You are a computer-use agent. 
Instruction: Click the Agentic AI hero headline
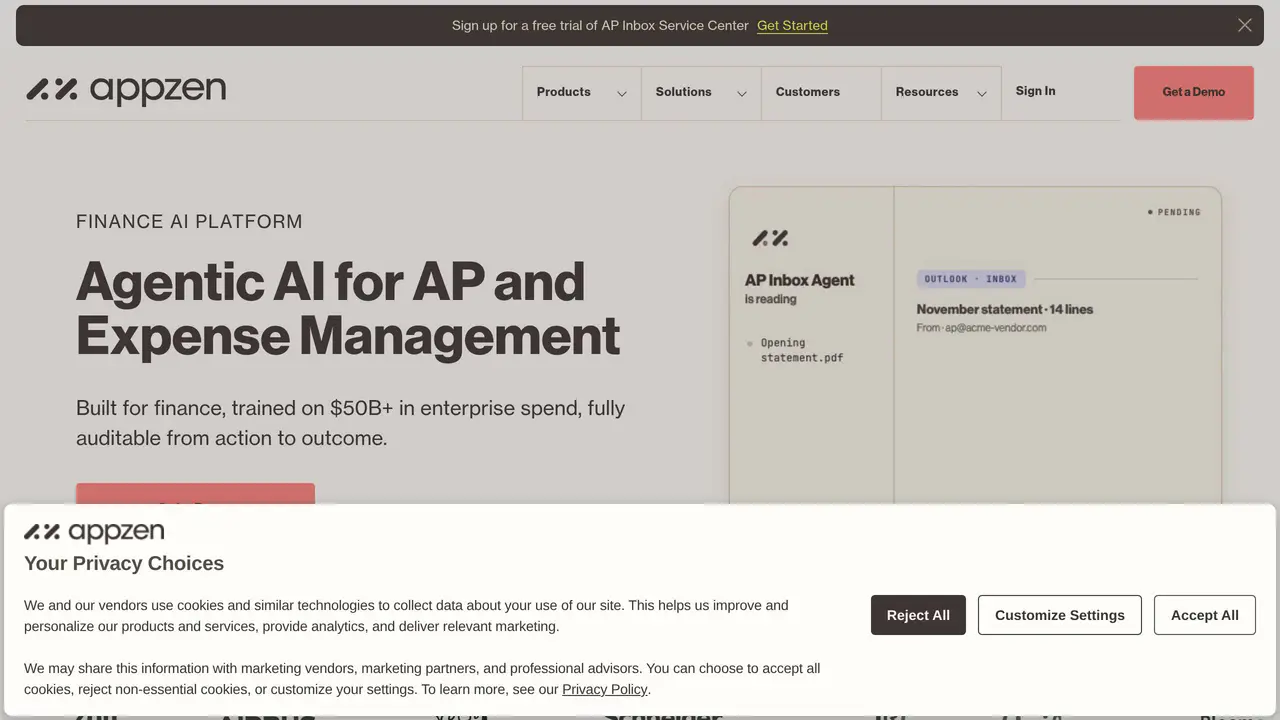pyautogui.click(x=348, y=308)
